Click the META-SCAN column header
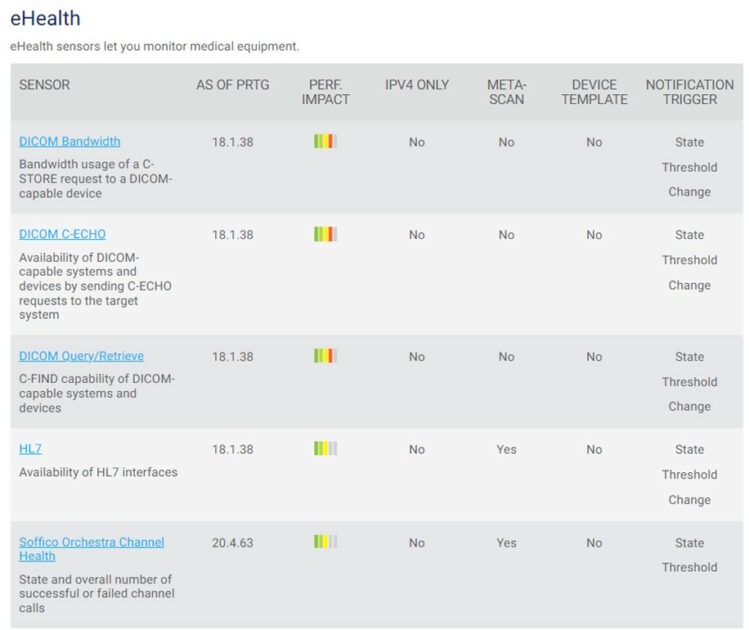Viewport: 749px width, 630px height. [x=506, y=92]
